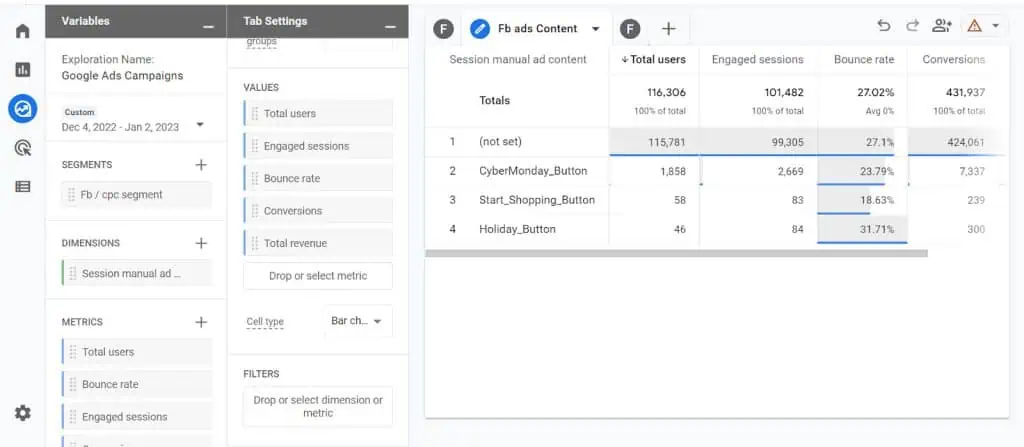
Task: Add a new segment with plus icon
Action: (x=201, y=165)
